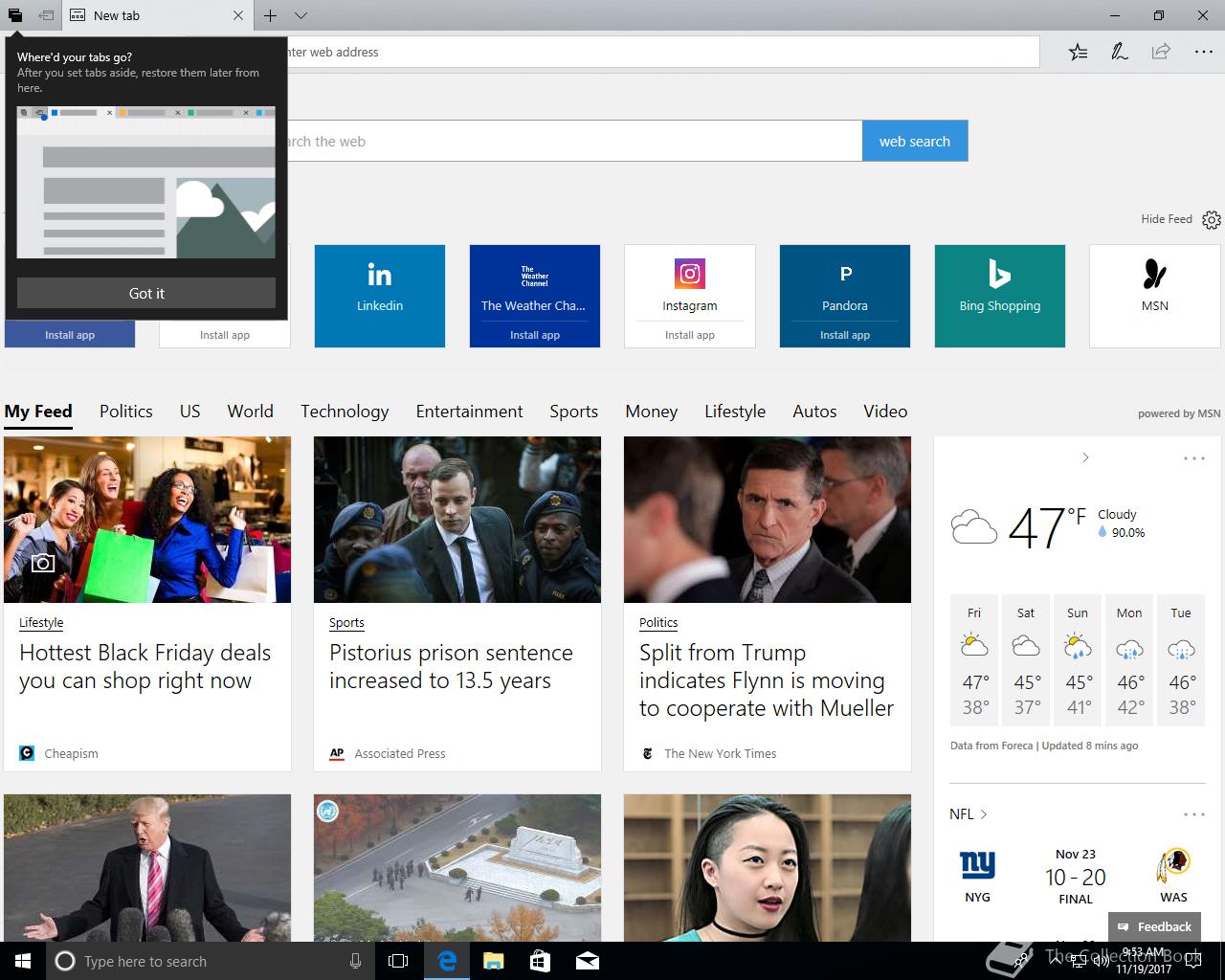Switch to the World tab
1225x980 pixels.
click(x=251, y=412)
